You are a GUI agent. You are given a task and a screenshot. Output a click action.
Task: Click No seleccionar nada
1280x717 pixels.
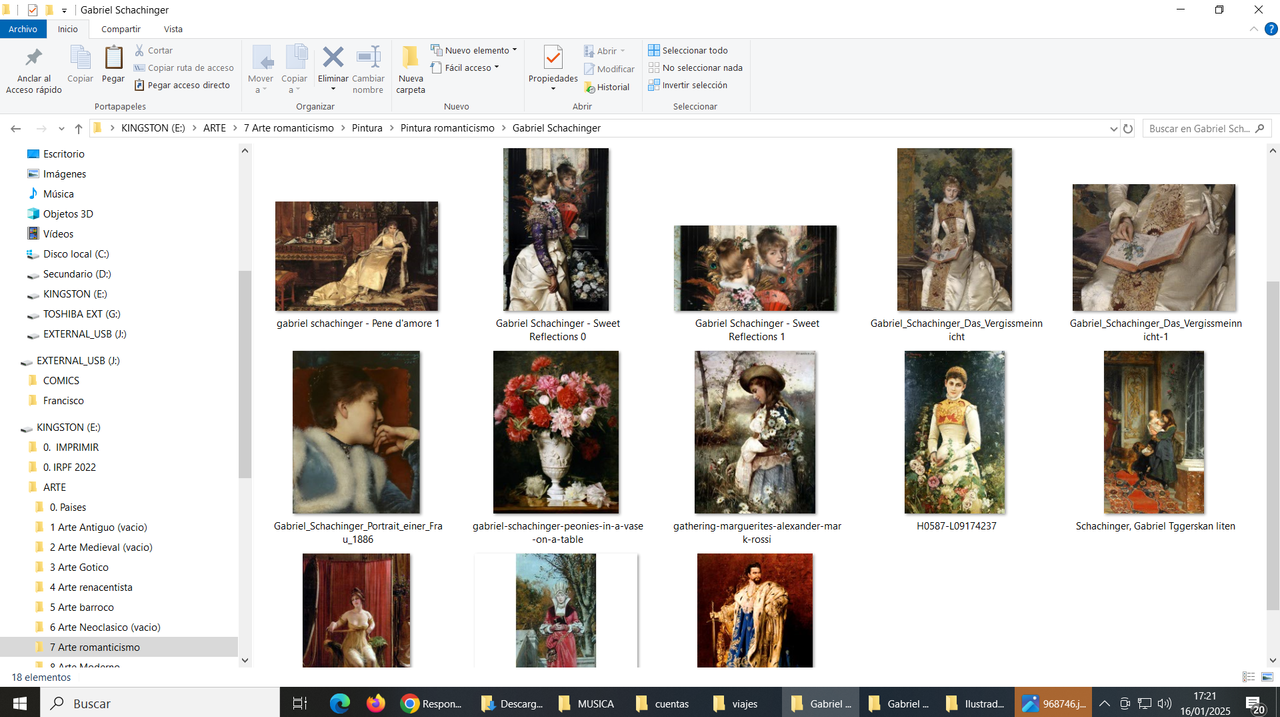pos(695,68)
